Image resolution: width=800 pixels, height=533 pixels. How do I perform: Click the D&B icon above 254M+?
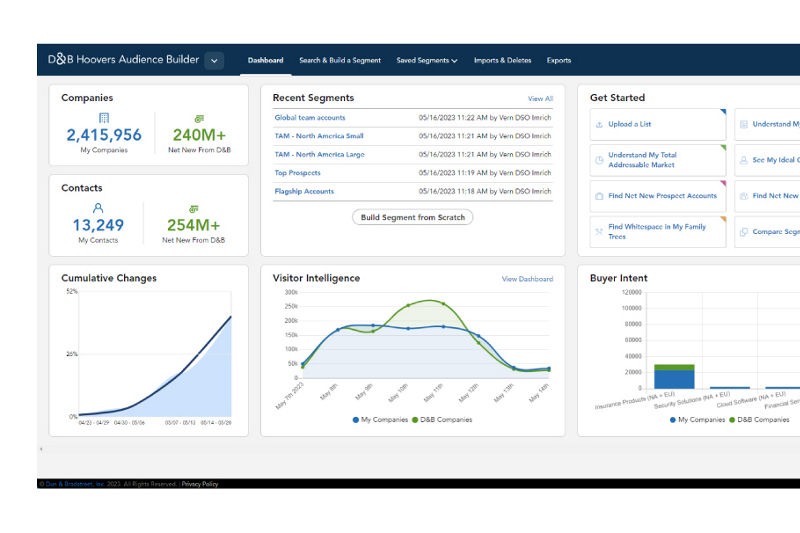(197, 208)
